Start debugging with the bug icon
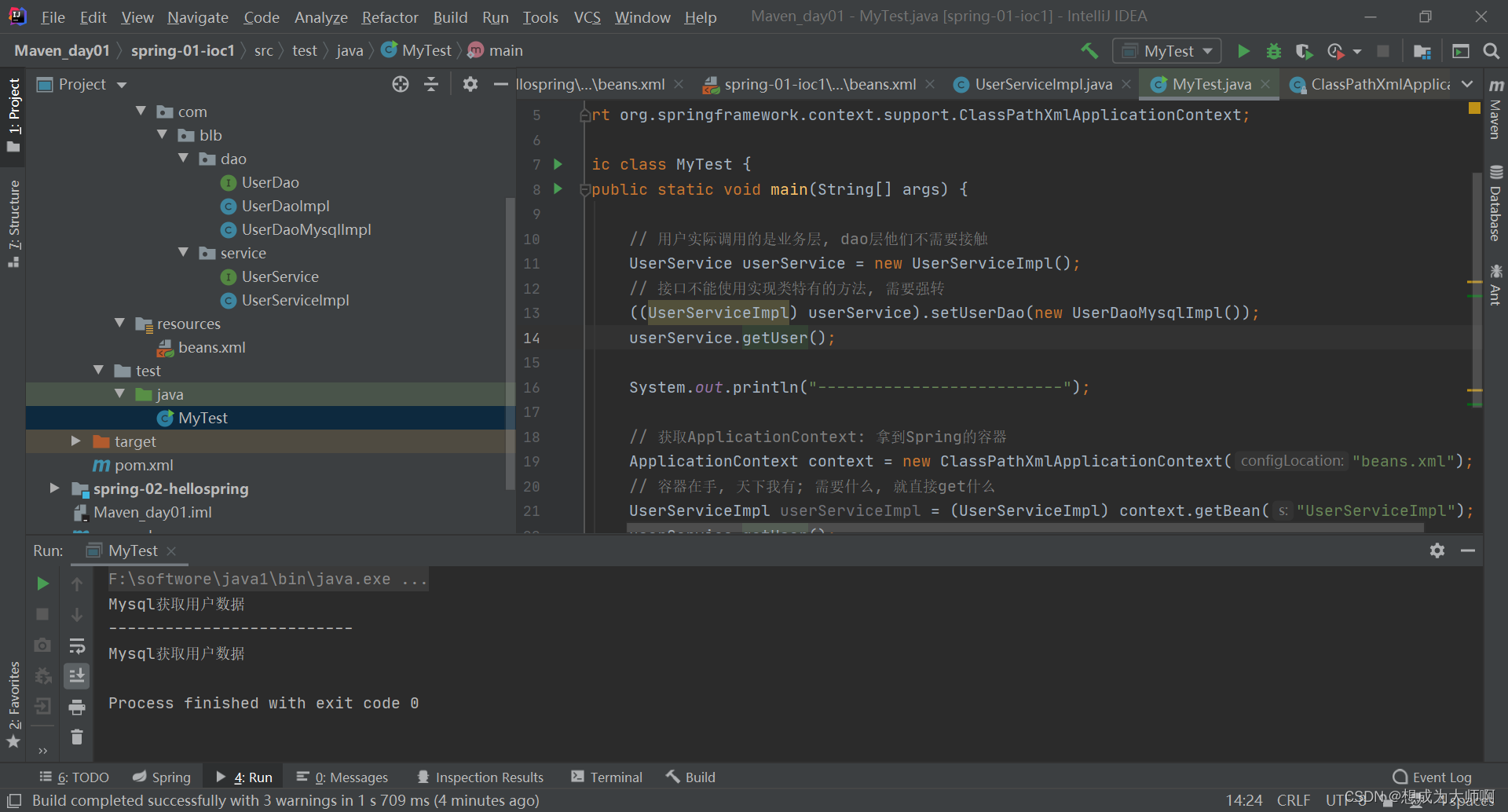The width and height of the screenshot is (1508, 812). 1273,51
